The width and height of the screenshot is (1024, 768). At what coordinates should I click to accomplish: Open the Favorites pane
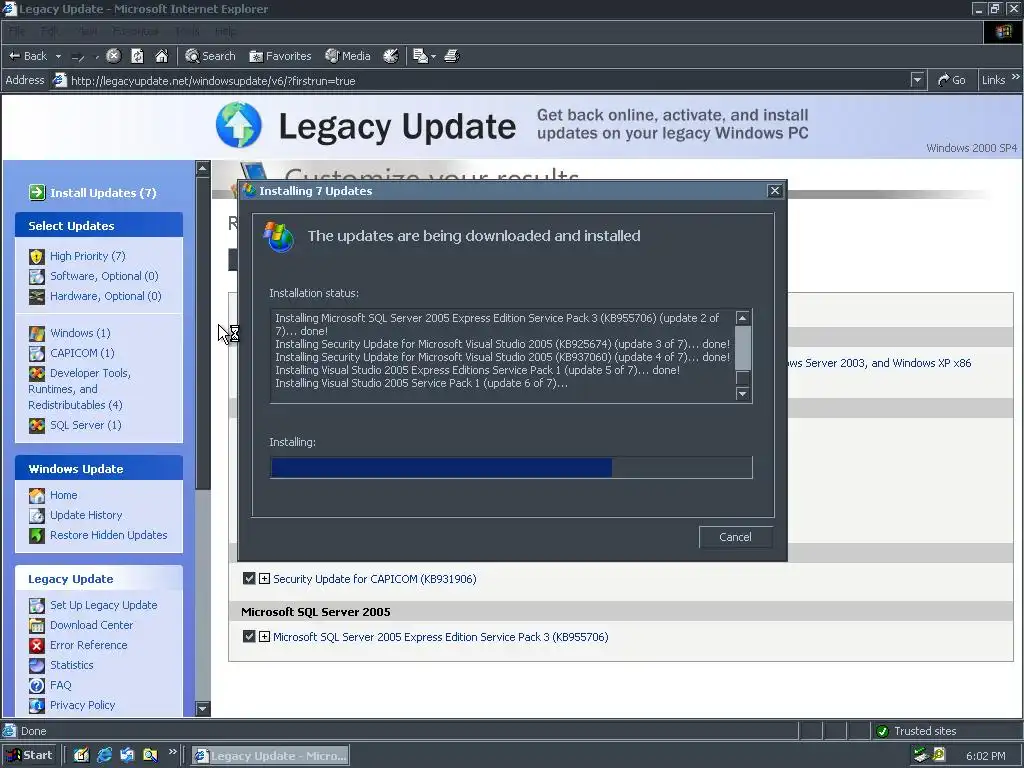point(280,56)
